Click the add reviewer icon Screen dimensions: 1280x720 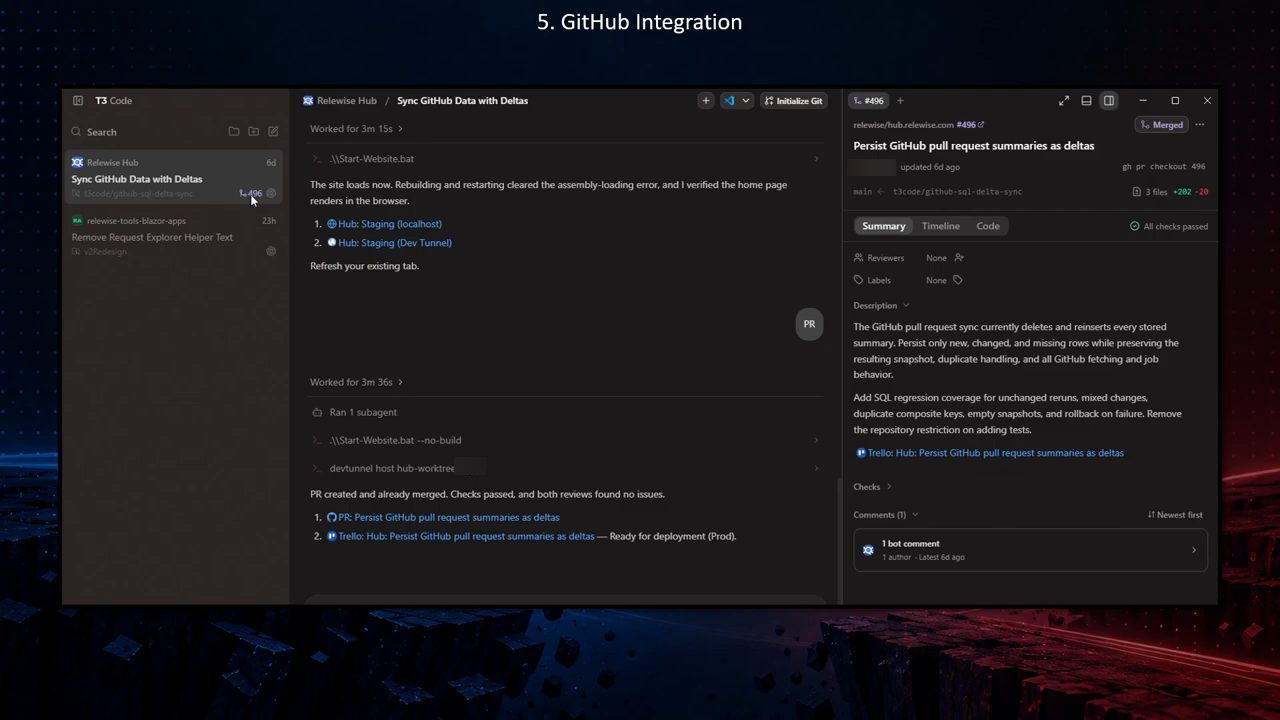[959, 258]
